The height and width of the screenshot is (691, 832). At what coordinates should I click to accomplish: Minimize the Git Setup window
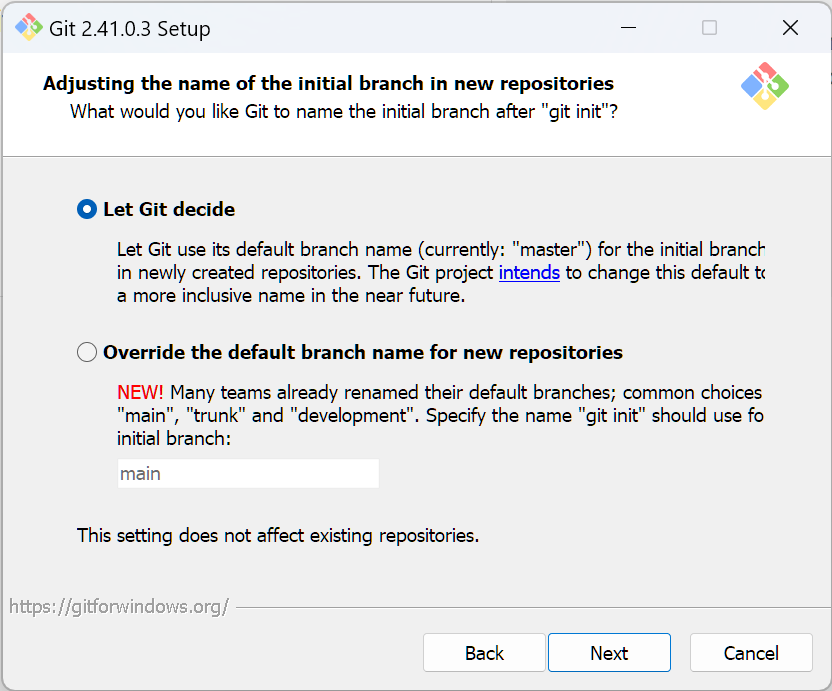click(x=628, y=28)
